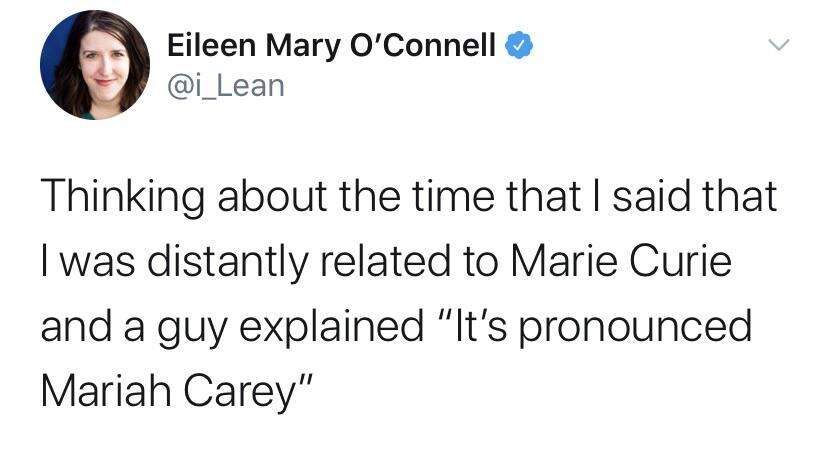Click the words "Marie Curie" in tweet
The height and width of the screenshot is (464, 828).
click(621, 262)
